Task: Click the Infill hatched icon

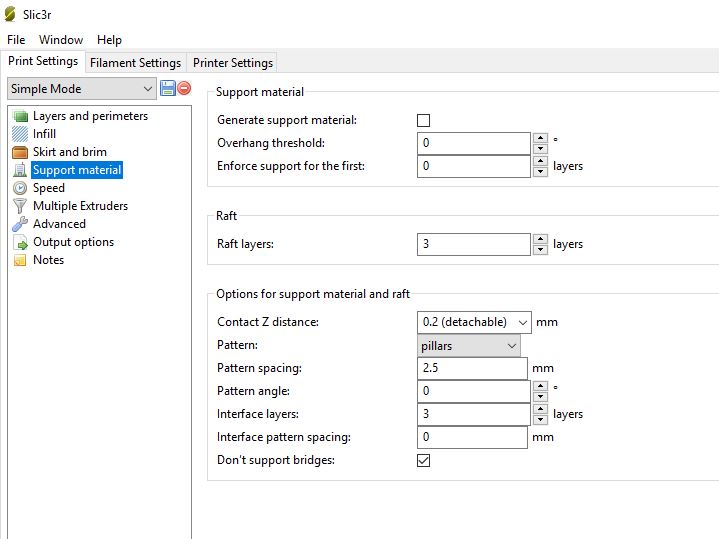Action: click(x=20, y=134)
